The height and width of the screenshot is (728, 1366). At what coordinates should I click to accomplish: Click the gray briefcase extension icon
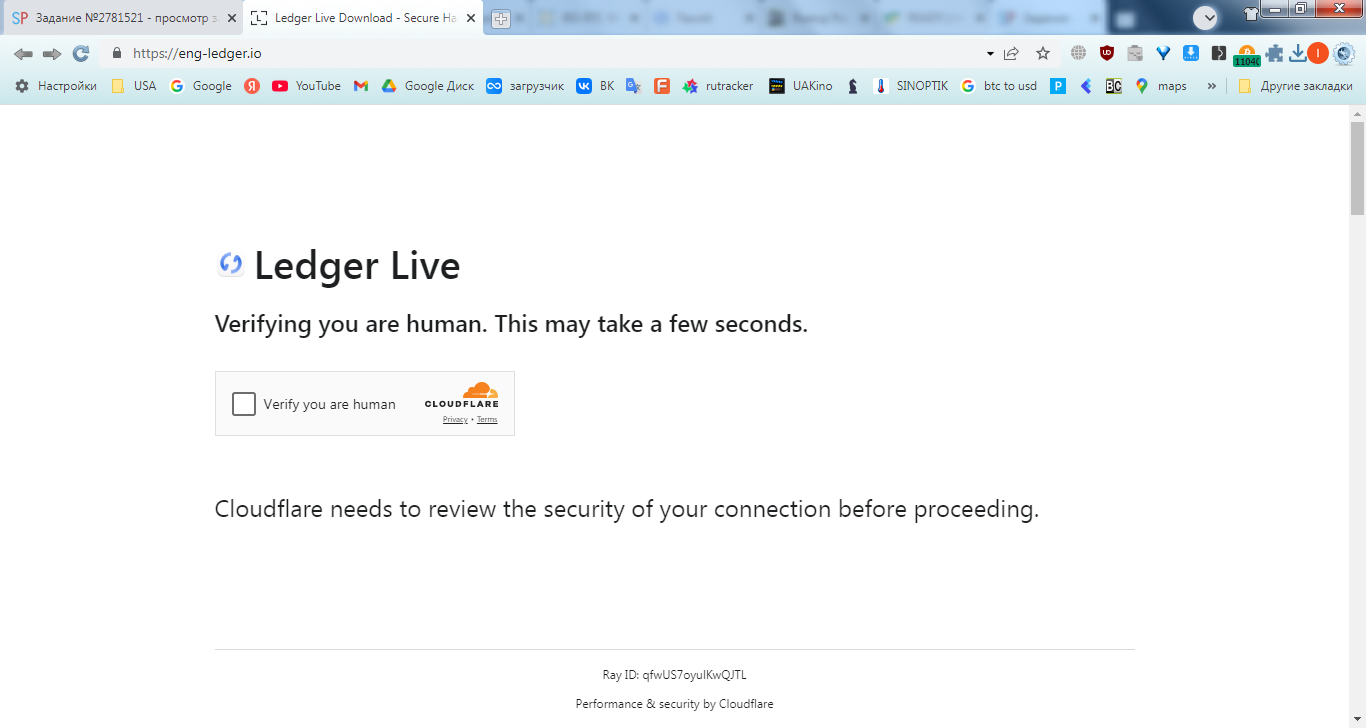(1135, 54)
